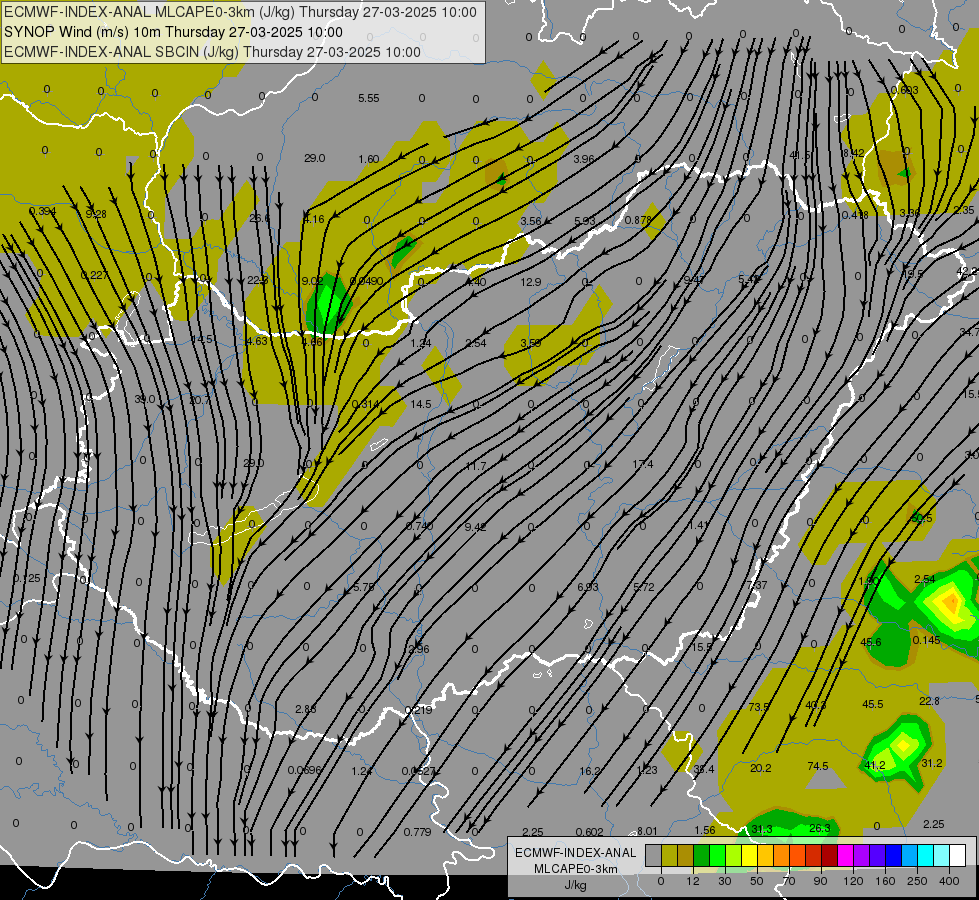Click the map value 0.227

point(94,275)
